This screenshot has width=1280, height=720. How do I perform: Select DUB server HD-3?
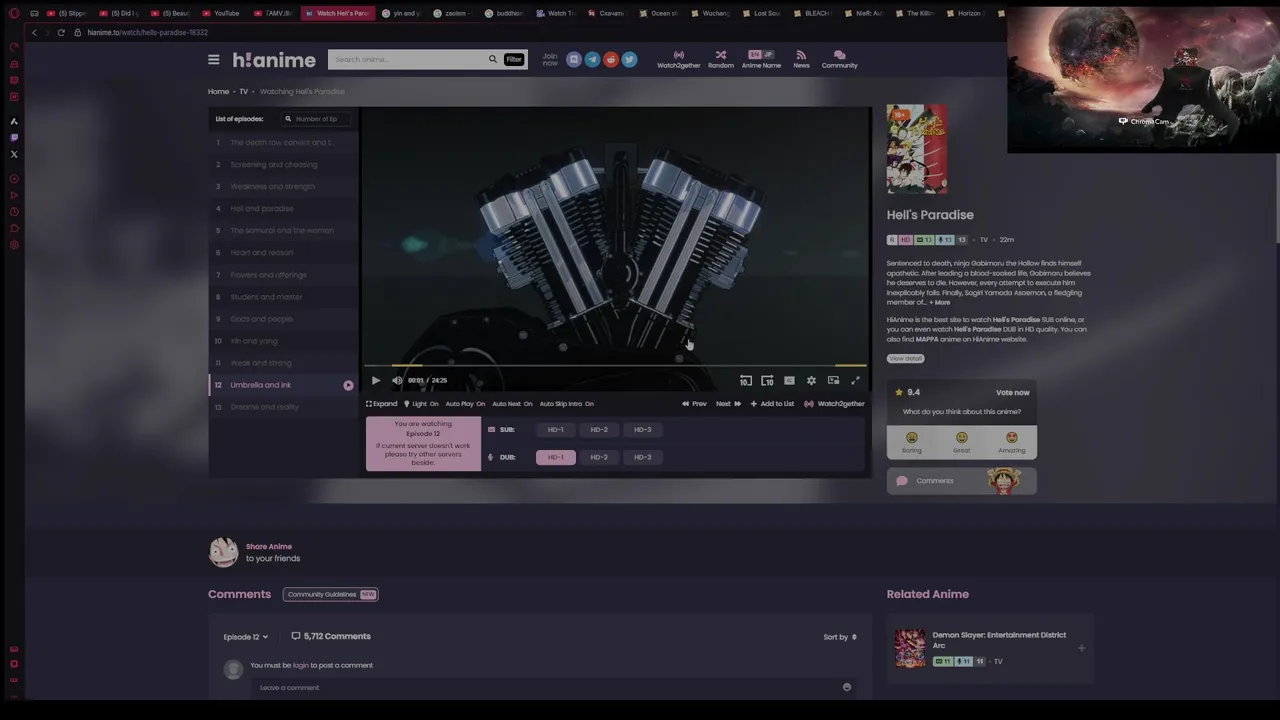pyautogui.click(x=642, y=457)
